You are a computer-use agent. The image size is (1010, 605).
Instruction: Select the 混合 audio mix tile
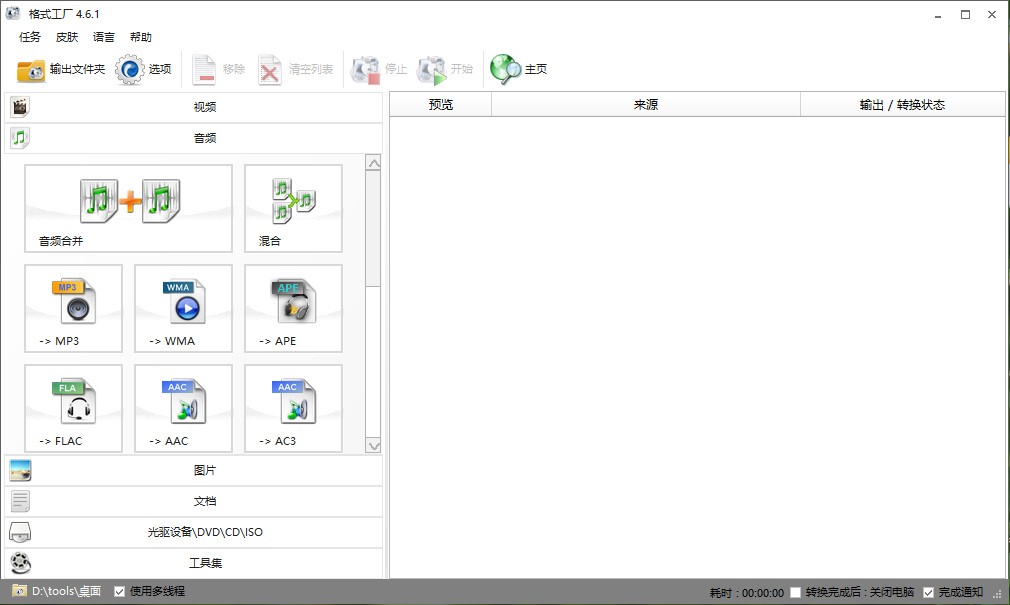[x=293, y=208]
